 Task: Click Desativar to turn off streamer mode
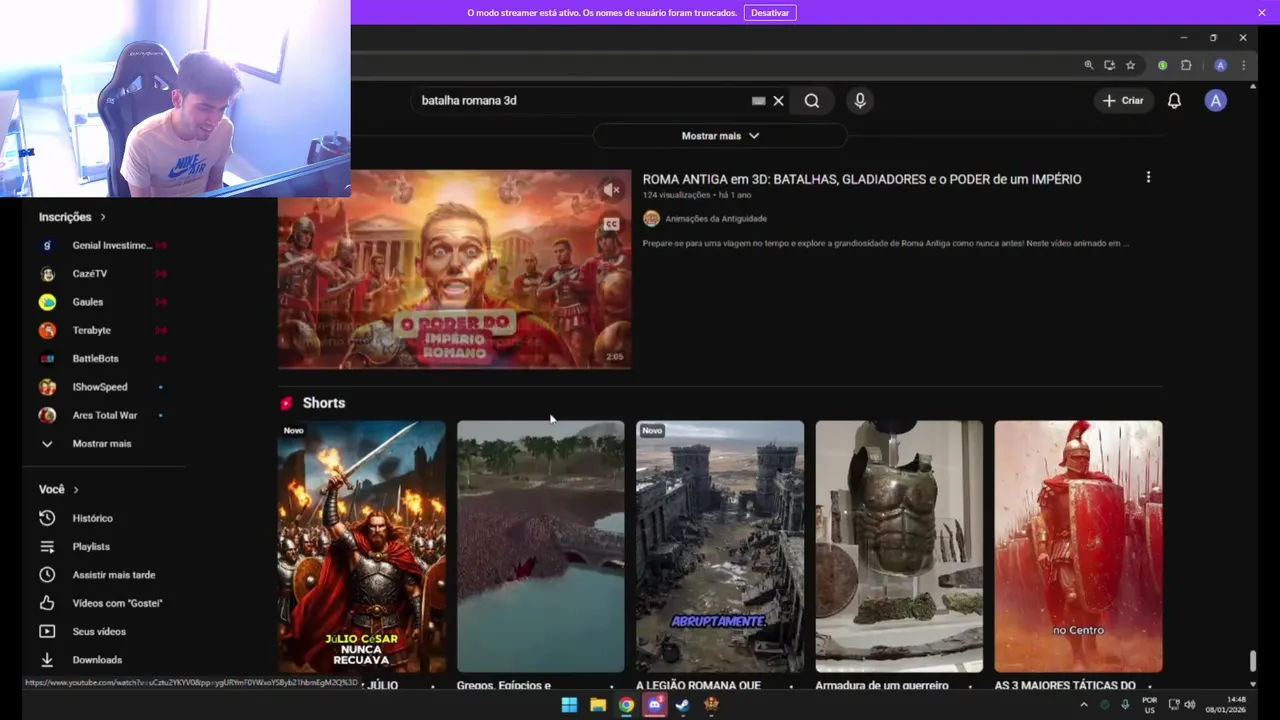coord(770,13)
